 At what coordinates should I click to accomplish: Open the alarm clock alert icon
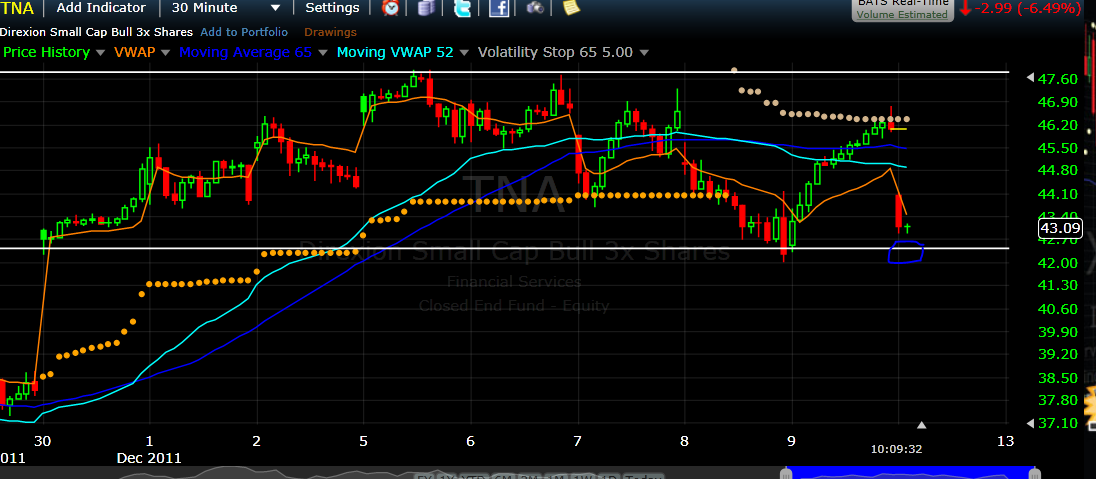point(391,8)
